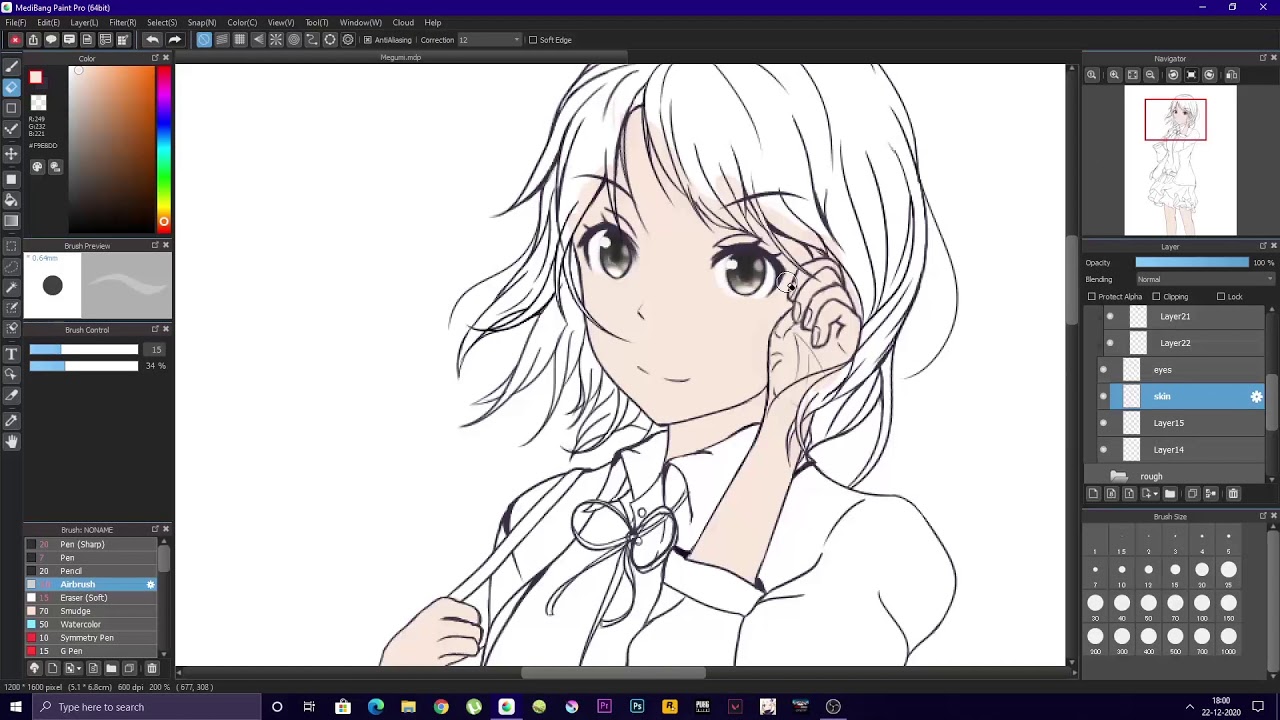Screen dimensions: 1280x720
Task: Zoom in using Navigator magnifier plus
Action: (1113, 75)
